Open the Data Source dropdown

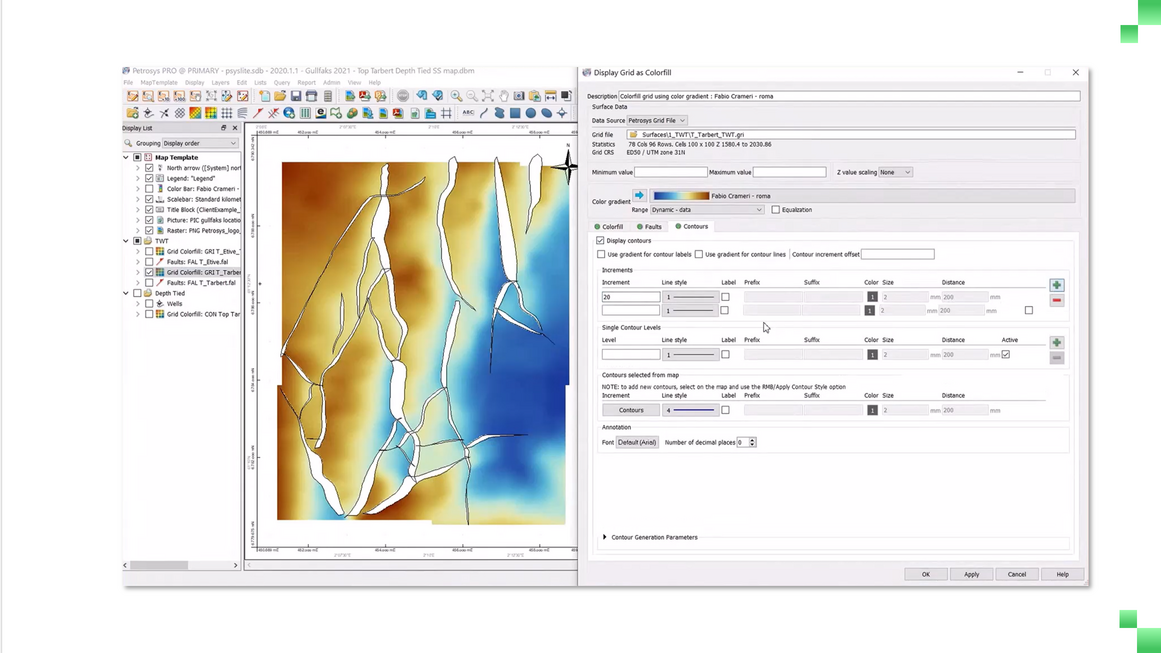[657, 120]
